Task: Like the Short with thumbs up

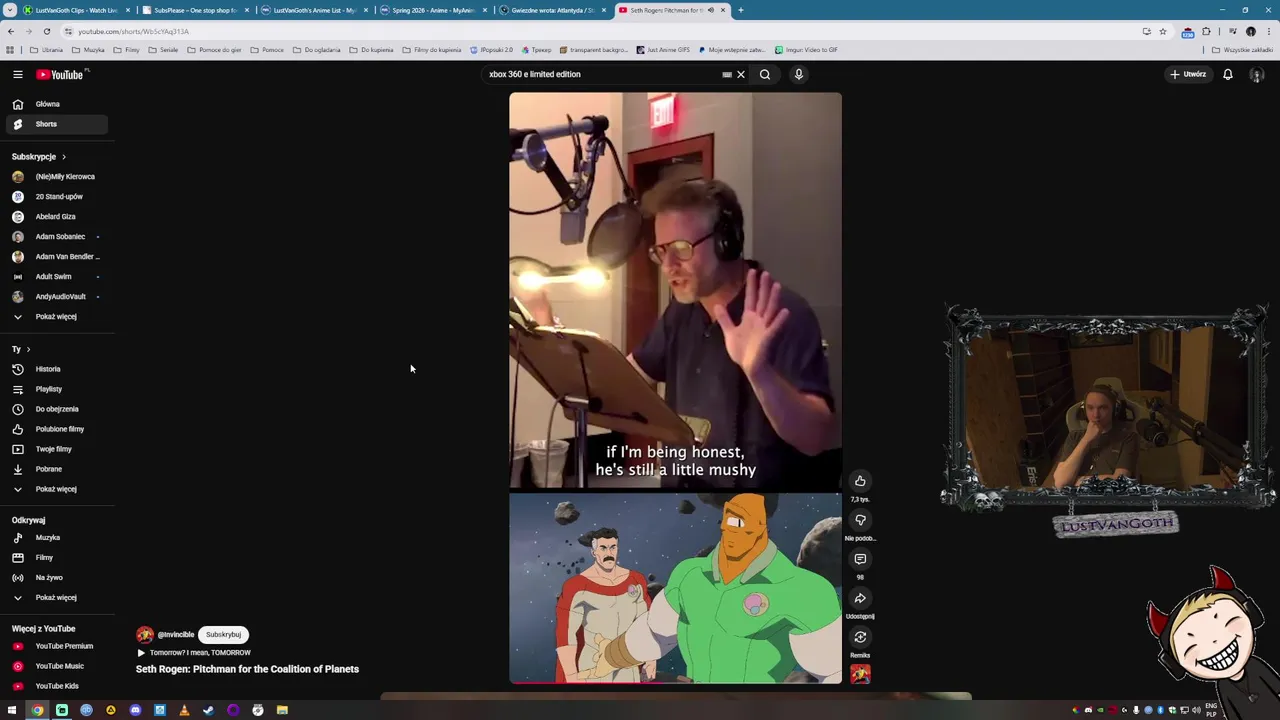Action: click(860, 481)
